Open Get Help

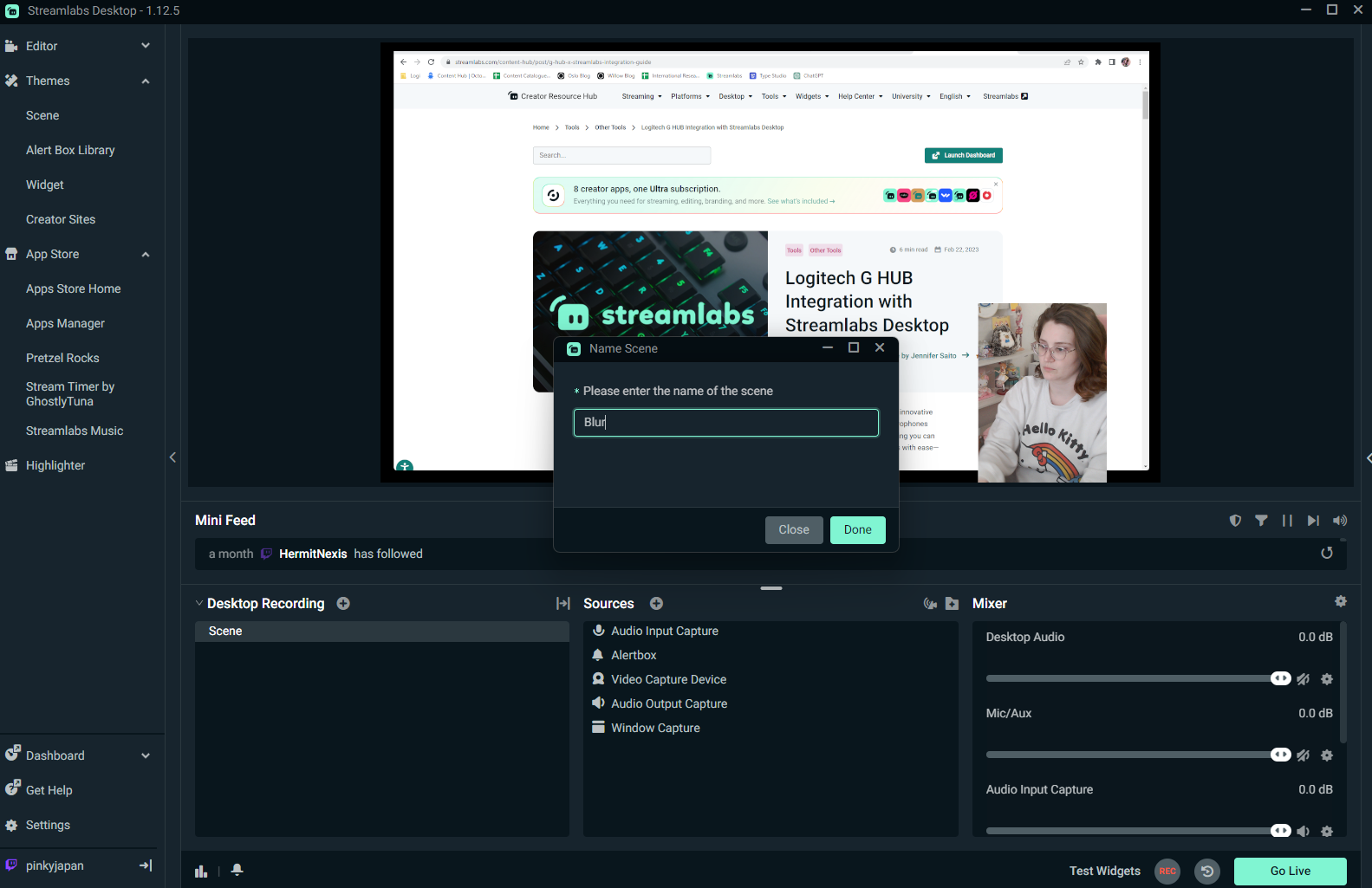(49, 790)
